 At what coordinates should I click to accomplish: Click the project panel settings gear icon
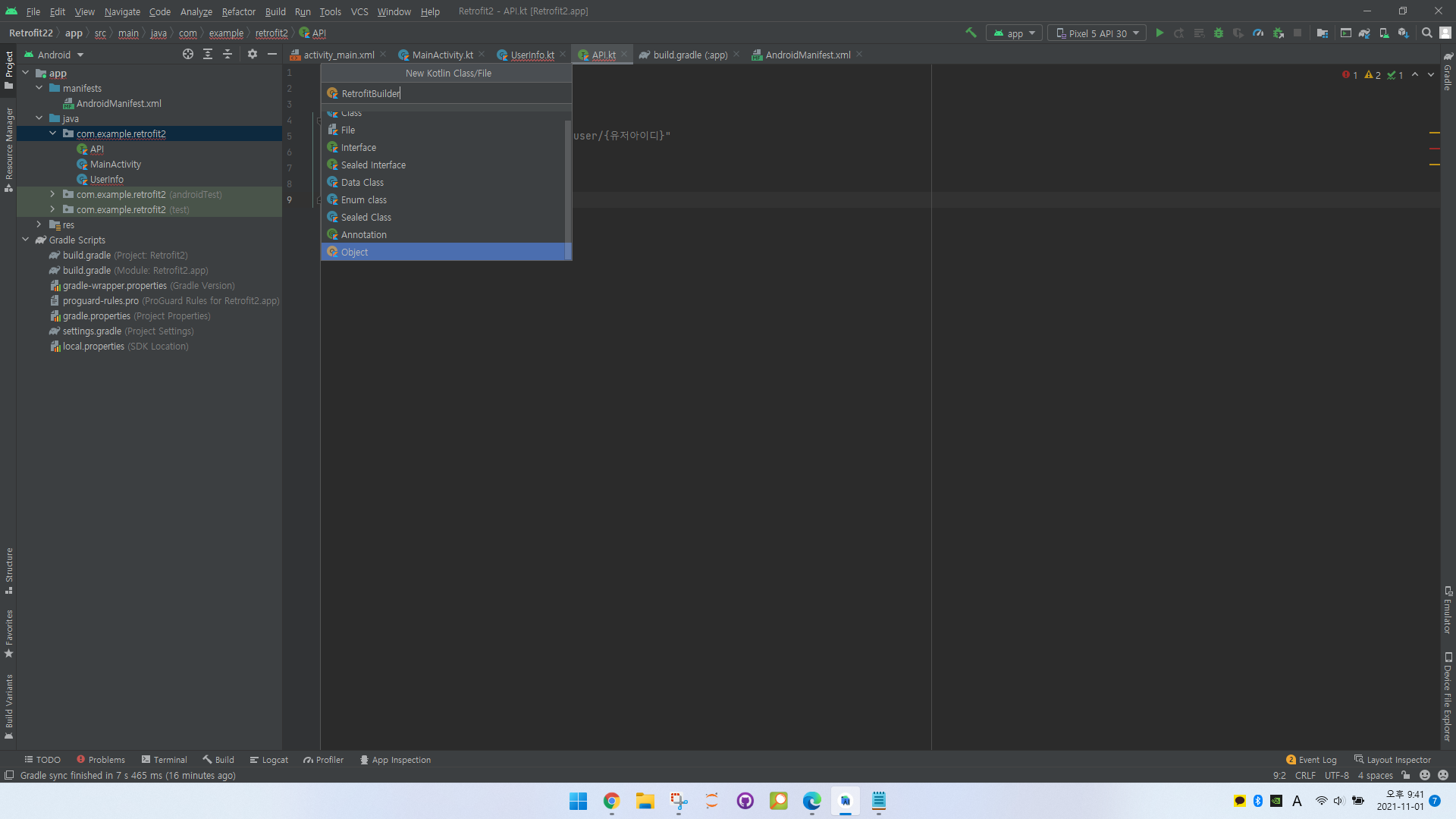[x=253, y=55]
